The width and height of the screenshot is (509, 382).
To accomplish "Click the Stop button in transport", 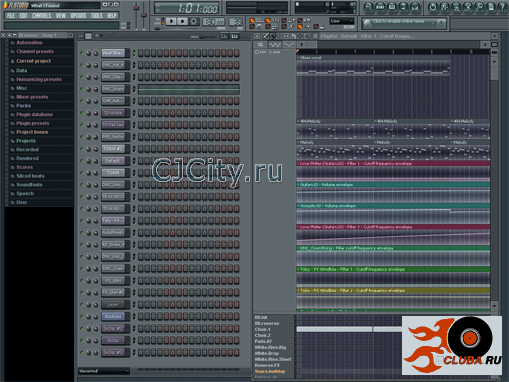I will pos(182,21).
